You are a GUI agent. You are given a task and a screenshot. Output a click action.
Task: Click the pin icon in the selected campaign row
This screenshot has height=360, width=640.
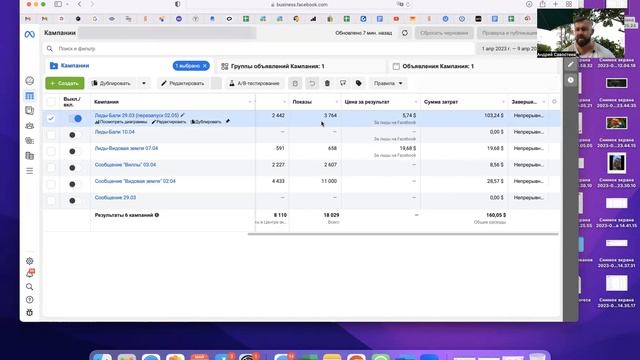(x=228, y=122)
